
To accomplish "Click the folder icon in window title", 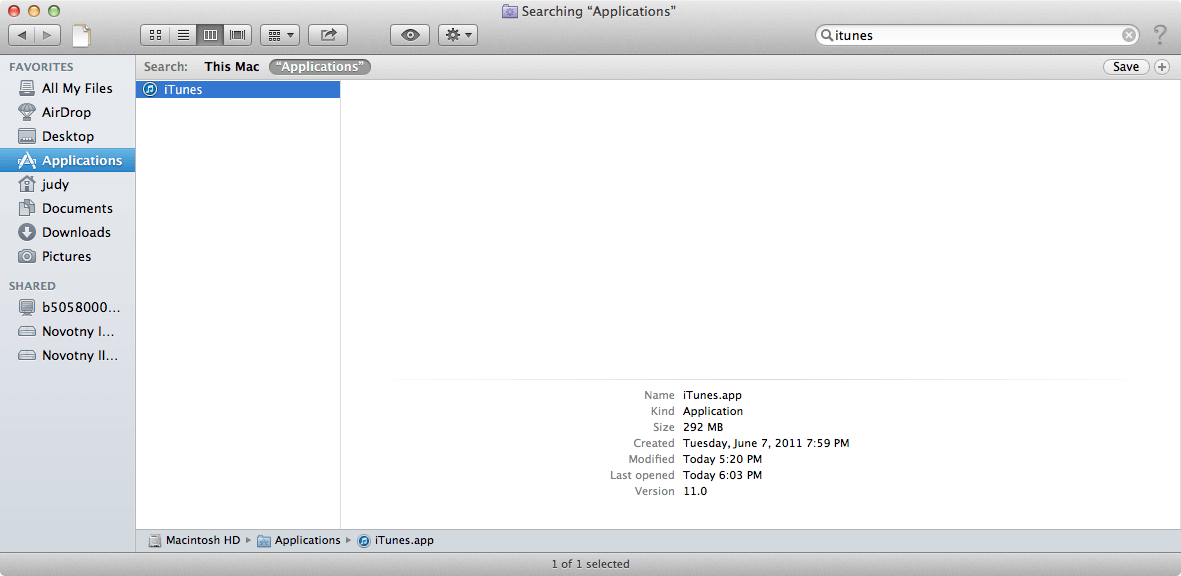I will (509, 11).
